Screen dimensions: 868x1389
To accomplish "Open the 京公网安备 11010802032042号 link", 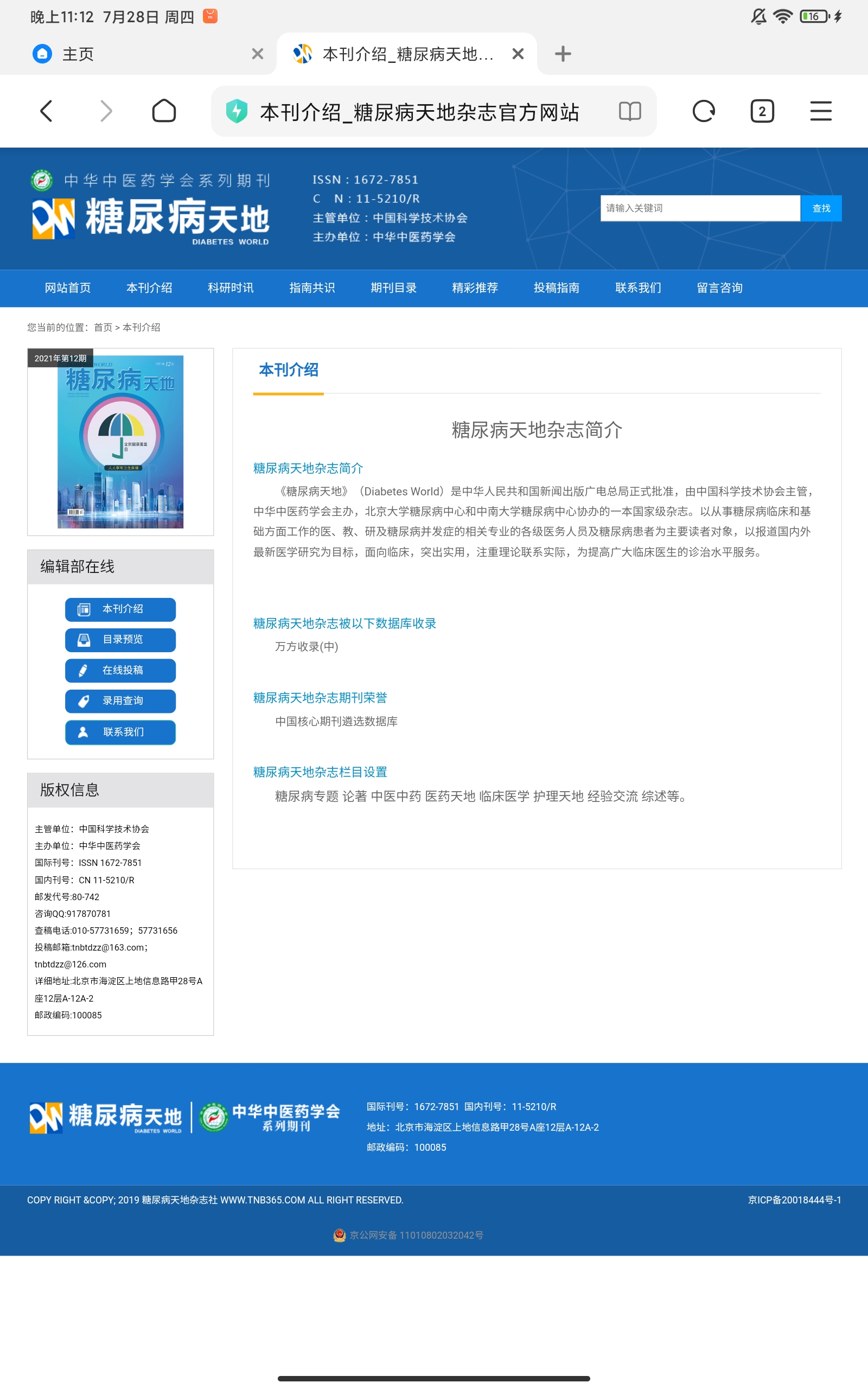I will pyautogui.click(x=416, y=1234).
